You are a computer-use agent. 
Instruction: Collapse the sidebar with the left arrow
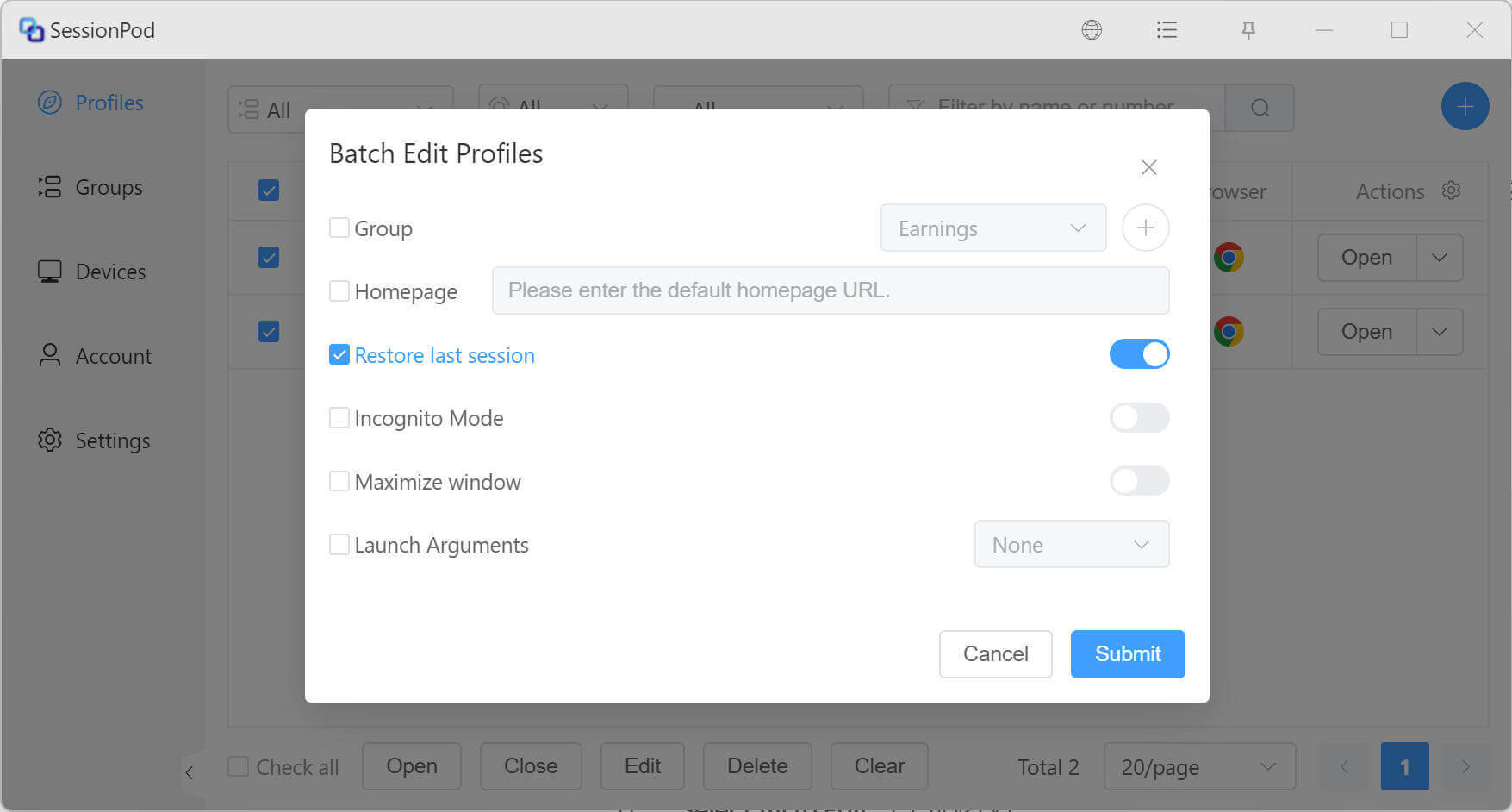click(190, 772)
